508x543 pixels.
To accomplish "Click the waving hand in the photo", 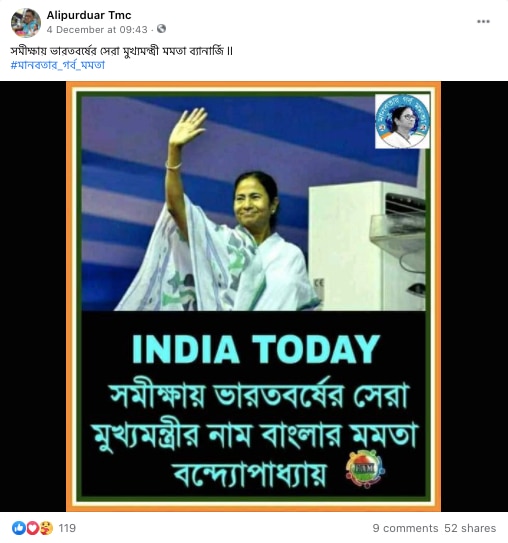I will (x=187, y=127).
